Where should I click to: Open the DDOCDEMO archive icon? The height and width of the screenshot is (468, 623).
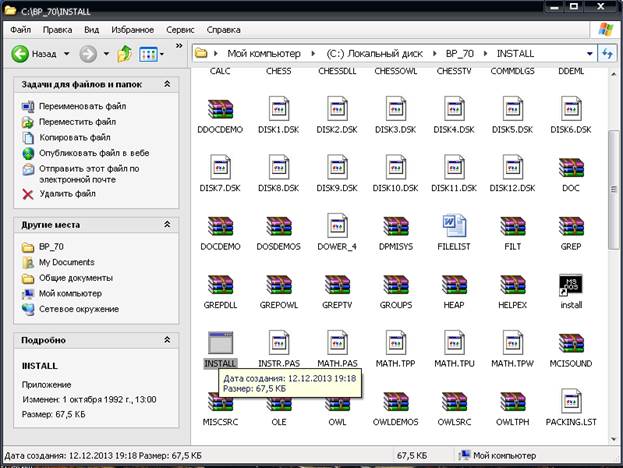pyautogui.click(x=220, y=109)
